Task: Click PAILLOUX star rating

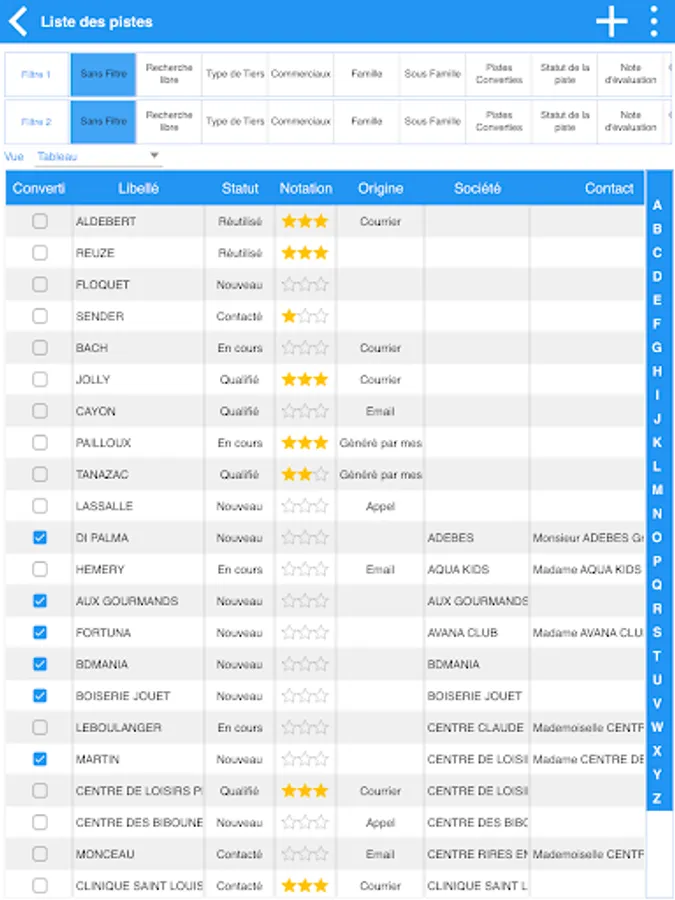Action: pyautogui.click(x=305, y=443)
